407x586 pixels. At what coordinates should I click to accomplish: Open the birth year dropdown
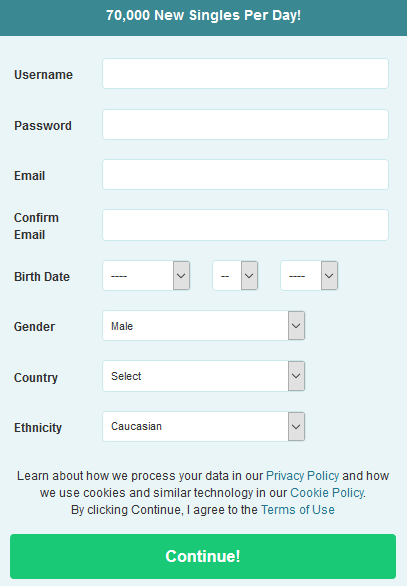tap(309, 276)
